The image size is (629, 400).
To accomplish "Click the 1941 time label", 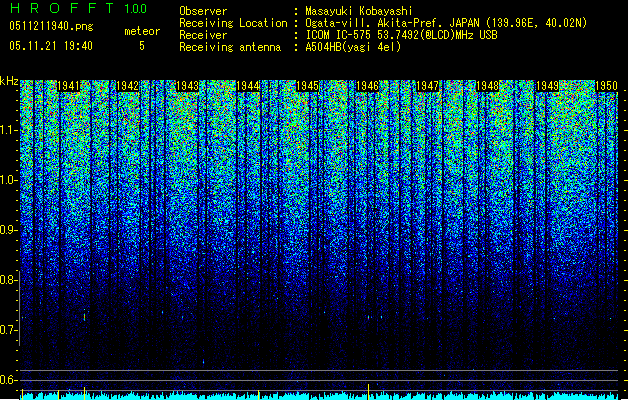I will (68, 86).
